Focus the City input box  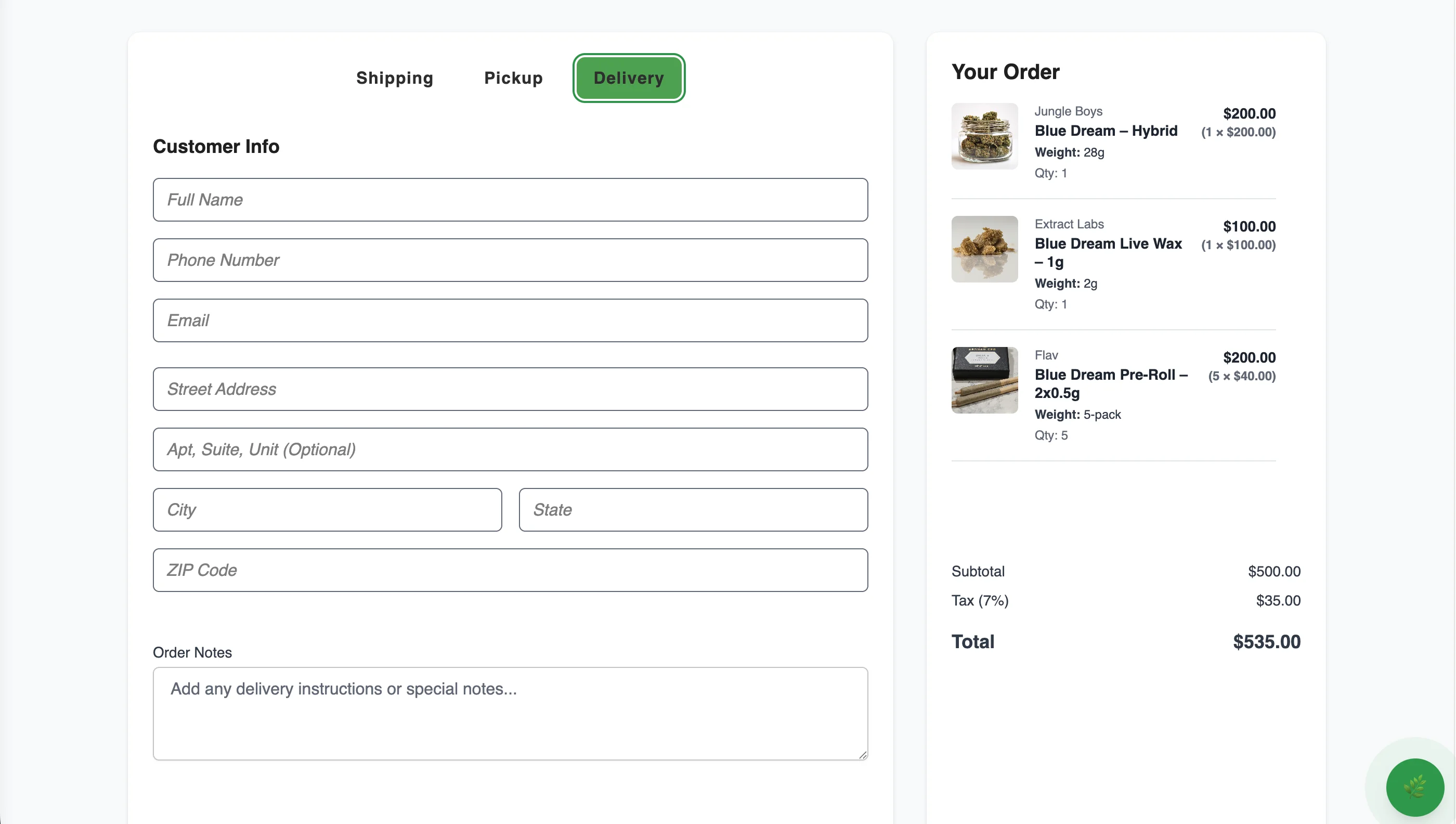coord(328,510)
